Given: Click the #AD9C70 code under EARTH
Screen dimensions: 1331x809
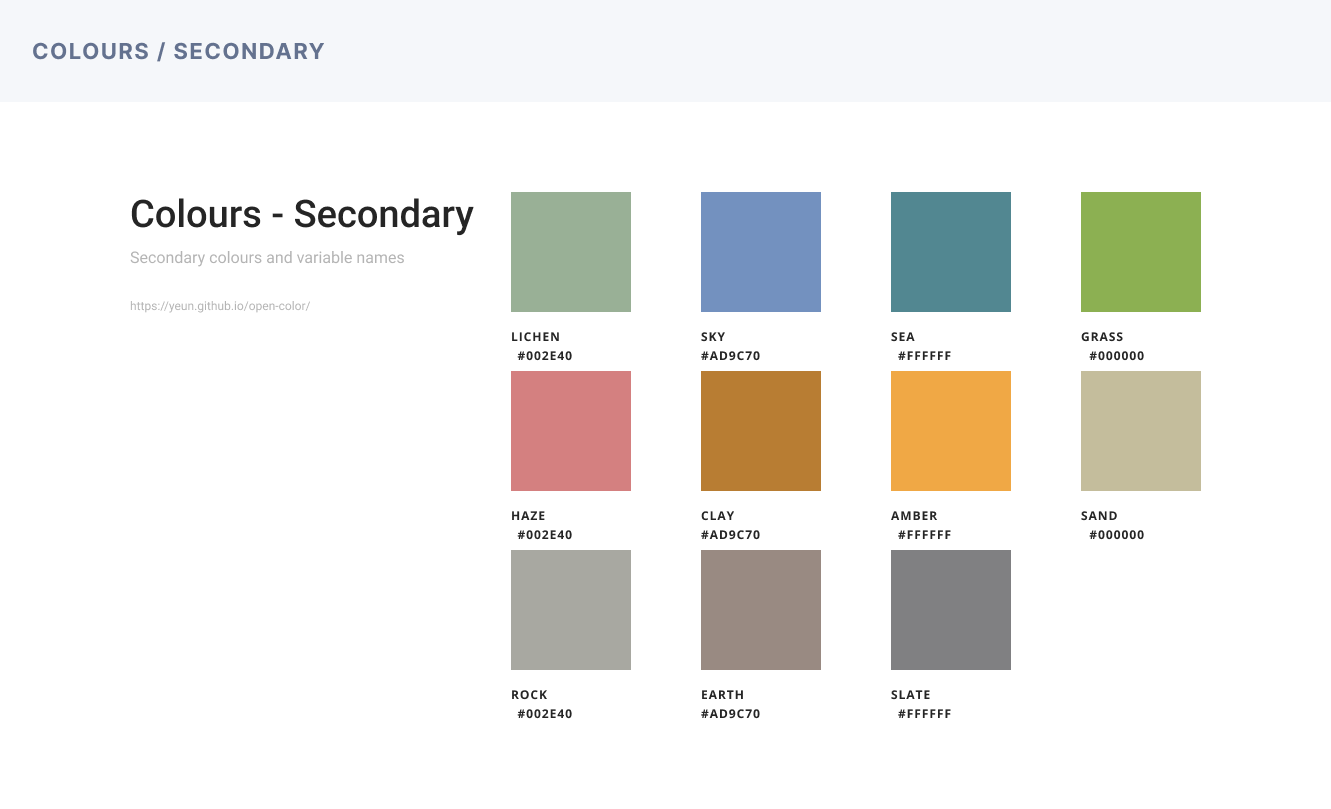Looking at the screenshot, I should 731,714.
